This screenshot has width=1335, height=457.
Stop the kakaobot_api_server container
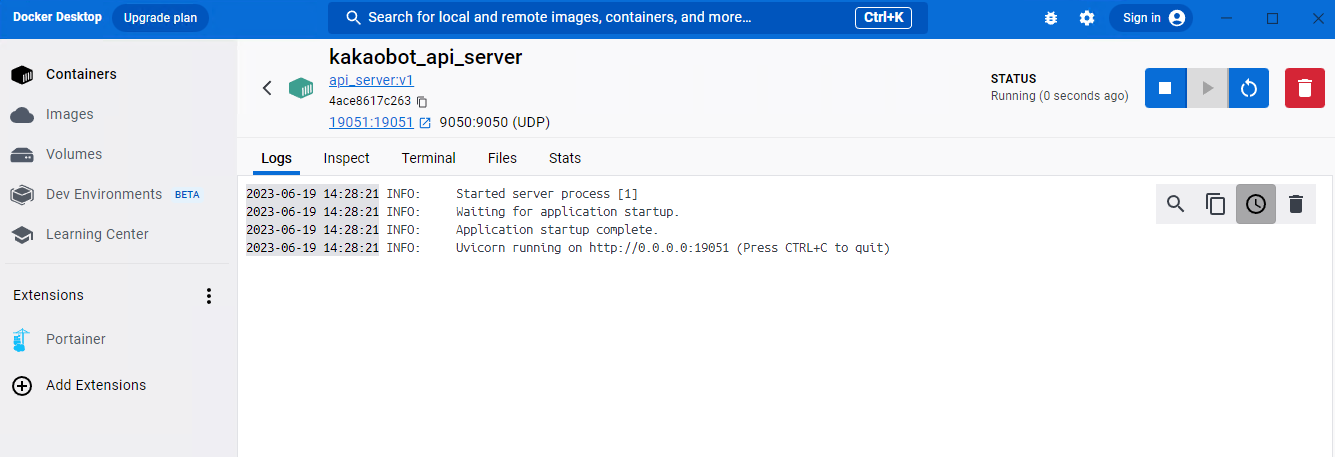(x=1165, y=88)
